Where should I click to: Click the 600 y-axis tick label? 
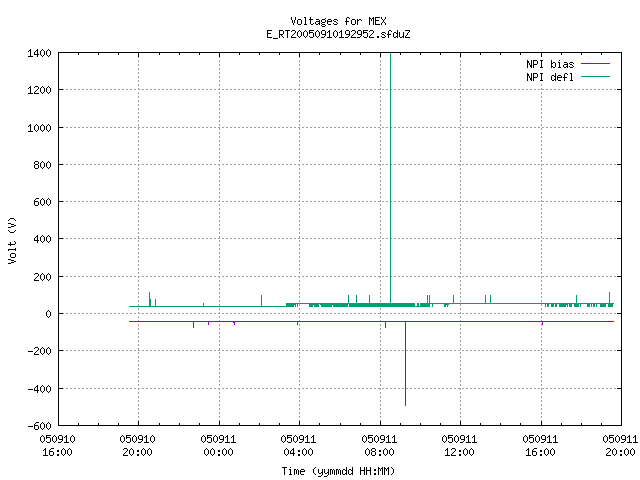(x=42, y=202)
